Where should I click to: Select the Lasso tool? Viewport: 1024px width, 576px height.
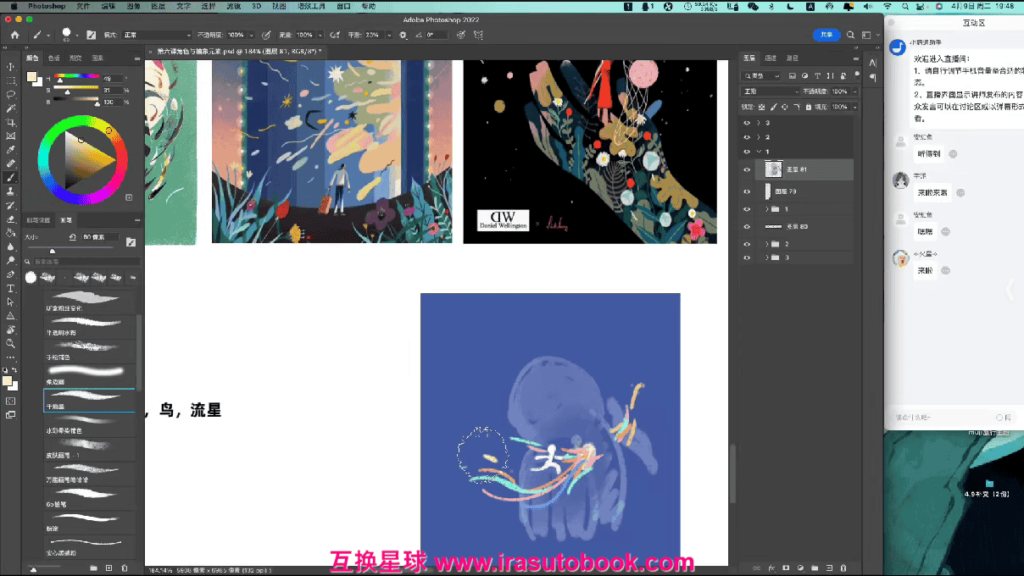[10, 94]
